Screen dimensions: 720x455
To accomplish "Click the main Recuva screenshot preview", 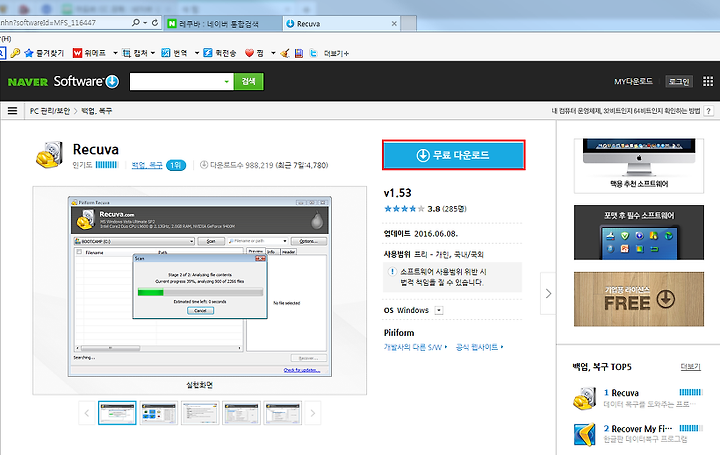I will 200,286.
